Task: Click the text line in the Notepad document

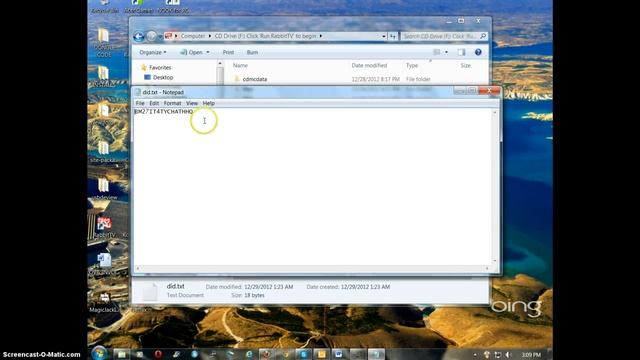Action: tap(164, 111)
